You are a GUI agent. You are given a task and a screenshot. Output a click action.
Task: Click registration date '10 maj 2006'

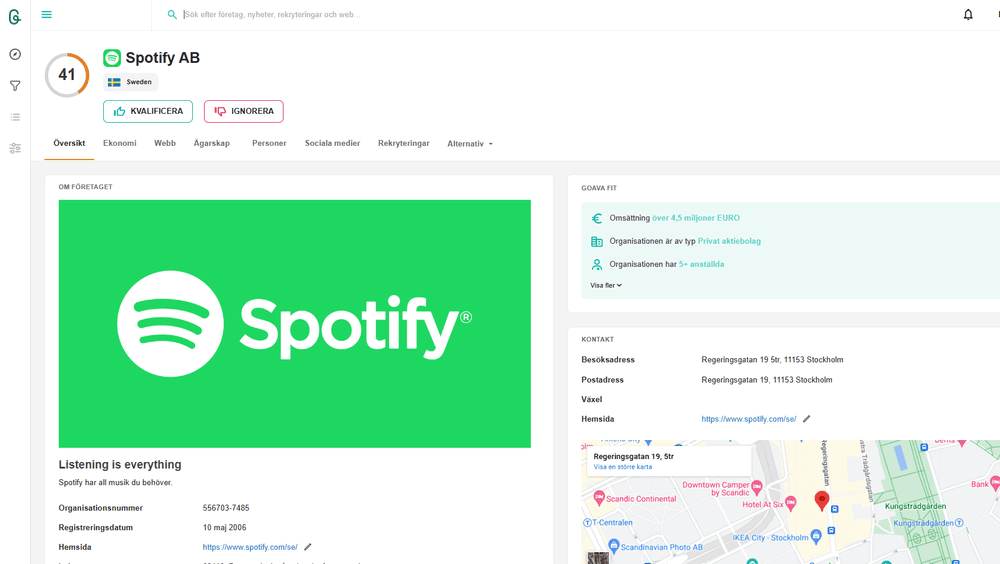(224, 528)
